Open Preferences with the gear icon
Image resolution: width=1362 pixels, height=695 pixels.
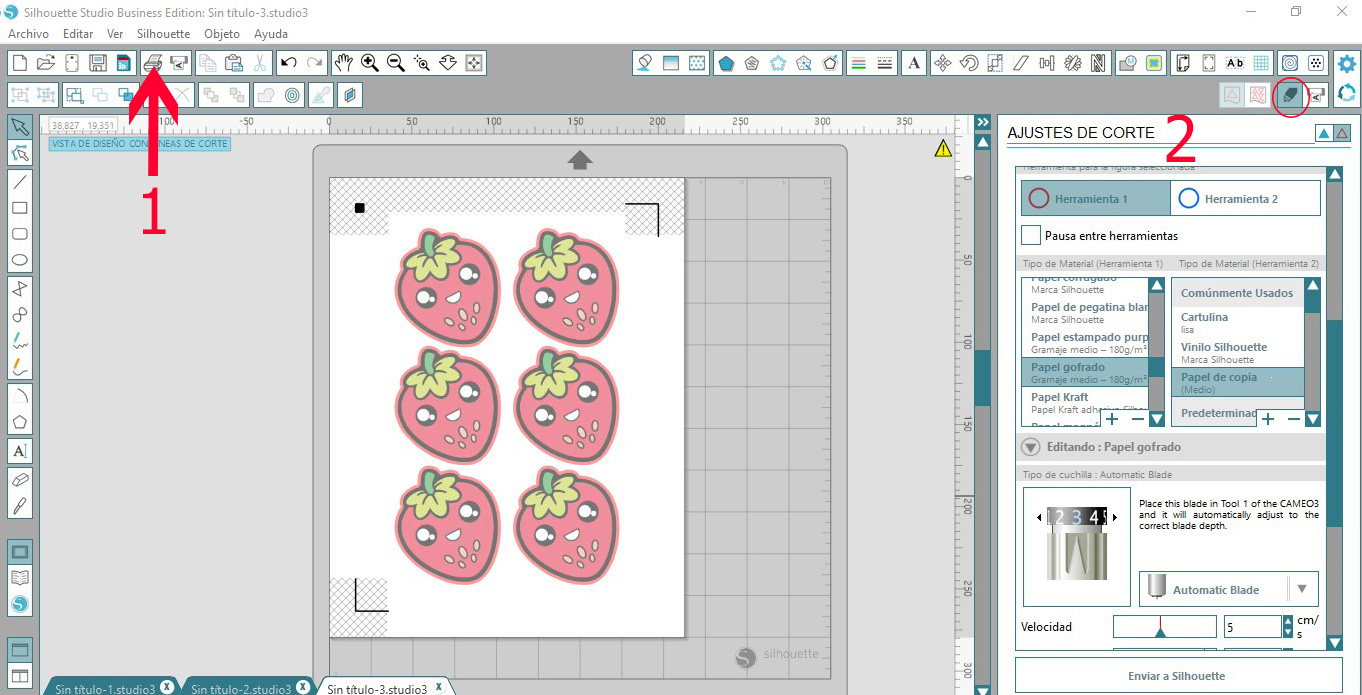[1347, 64]
